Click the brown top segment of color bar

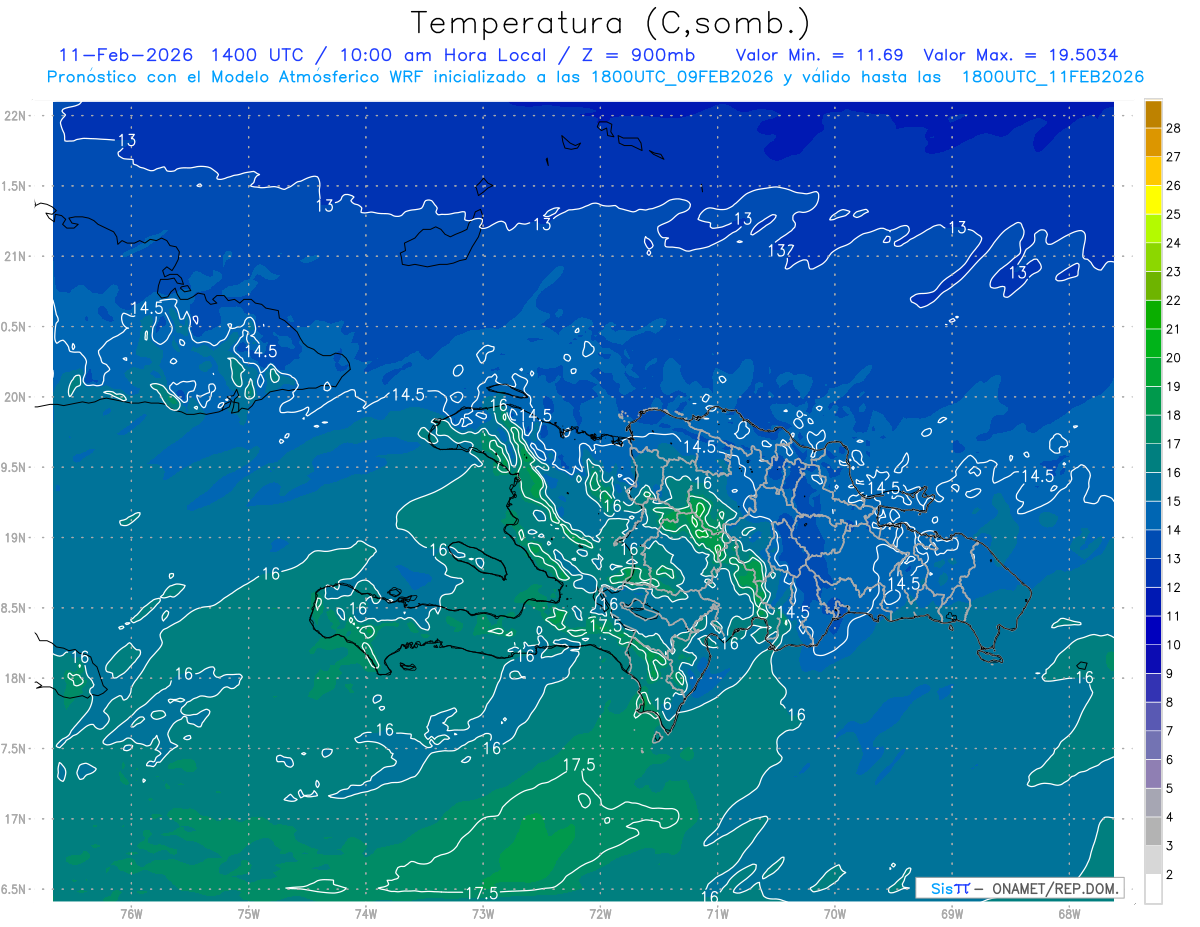pyautogui.click(x=1154, y=114)
